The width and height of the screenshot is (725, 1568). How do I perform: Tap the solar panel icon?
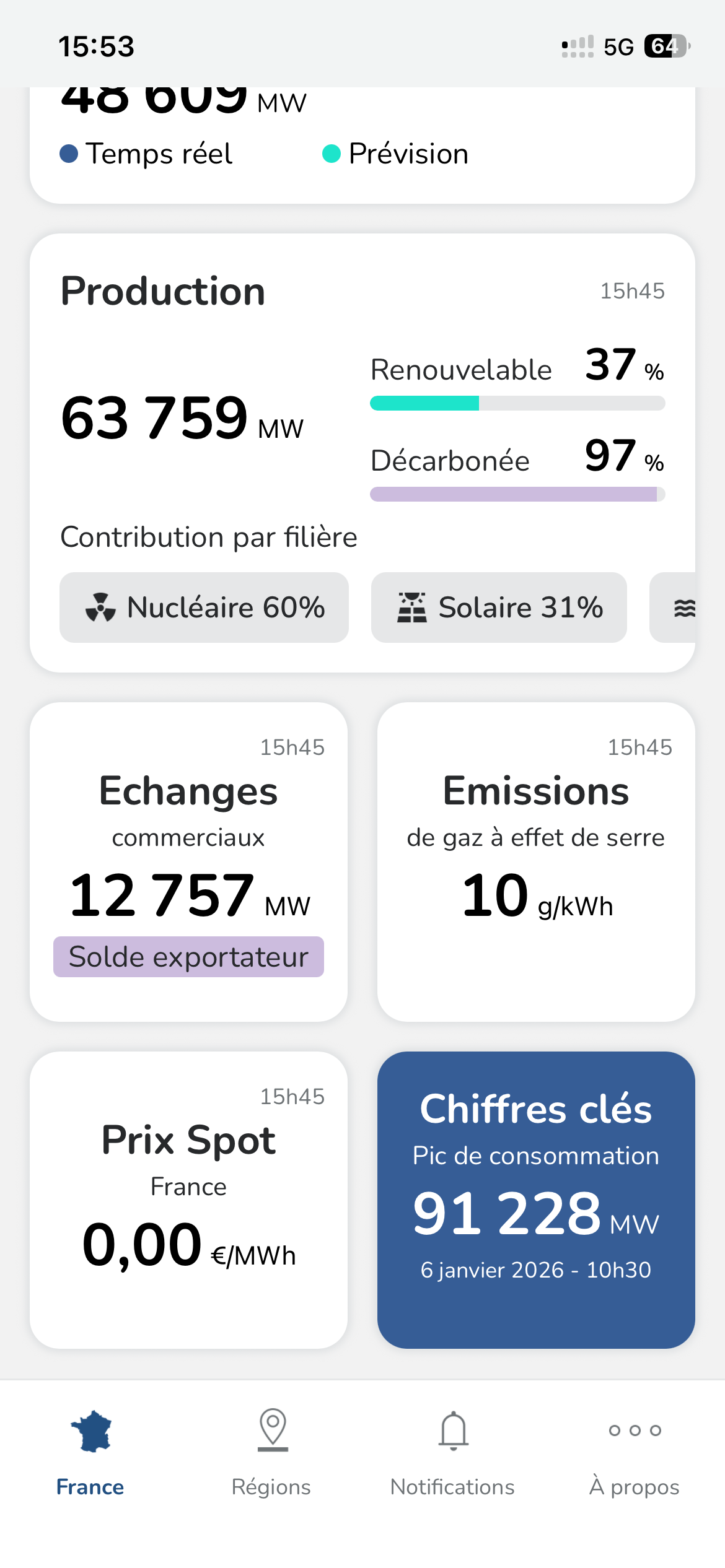(412, 608)
